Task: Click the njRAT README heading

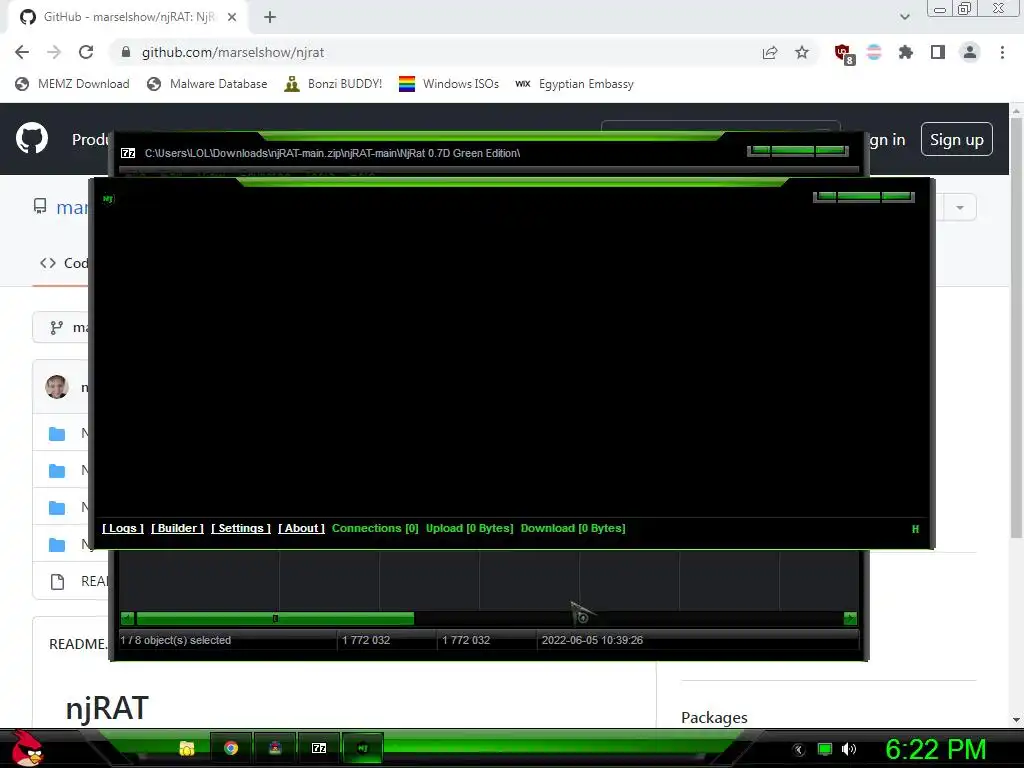Action: (107, 708)
